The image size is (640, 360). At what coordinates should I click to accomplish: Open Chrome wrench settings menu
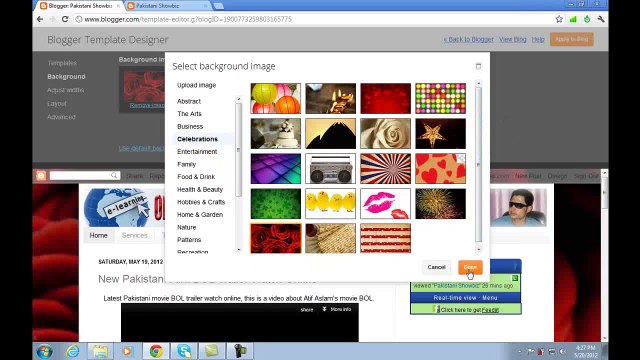(600, 19)
